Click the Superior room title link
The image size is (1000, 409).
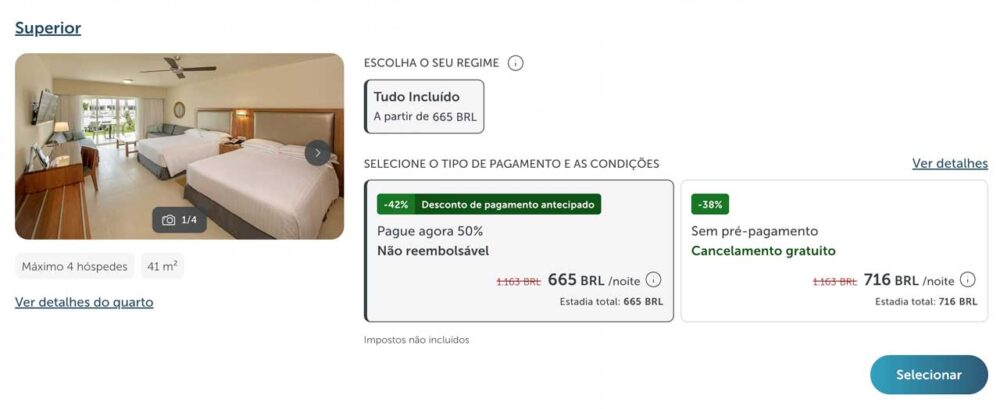[x=48, y=28]
